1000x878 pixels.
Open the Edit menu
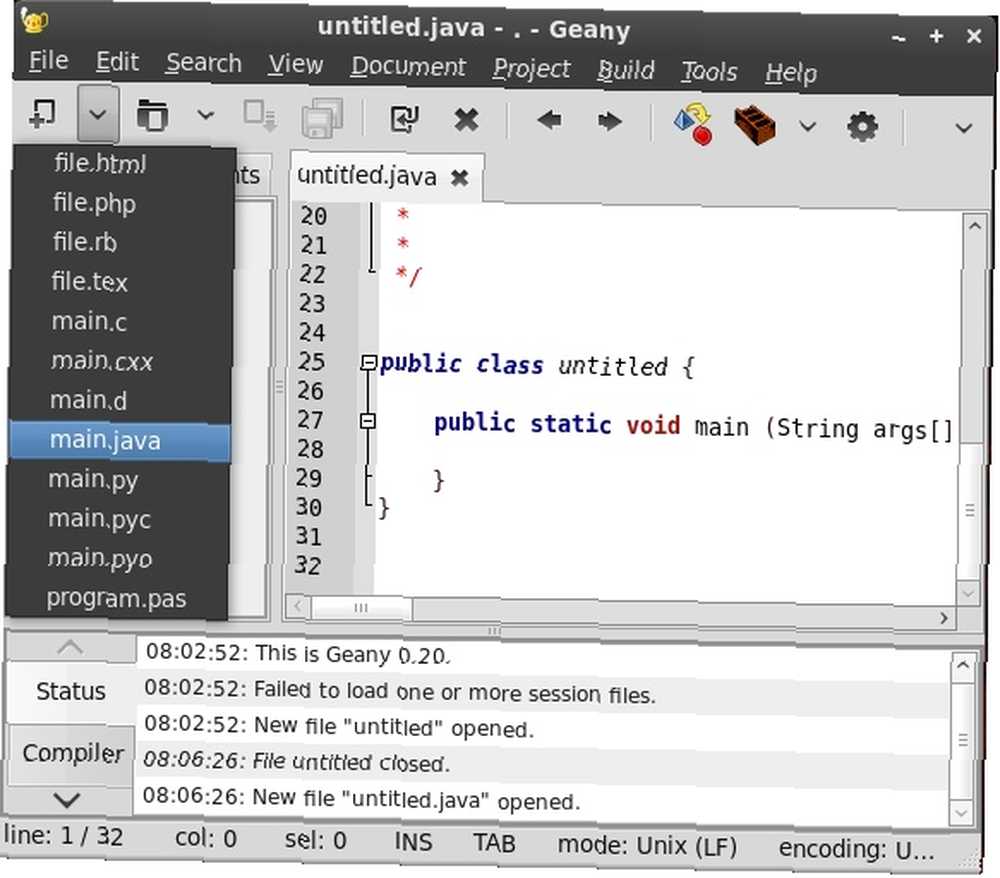click(x=117, y=62)
